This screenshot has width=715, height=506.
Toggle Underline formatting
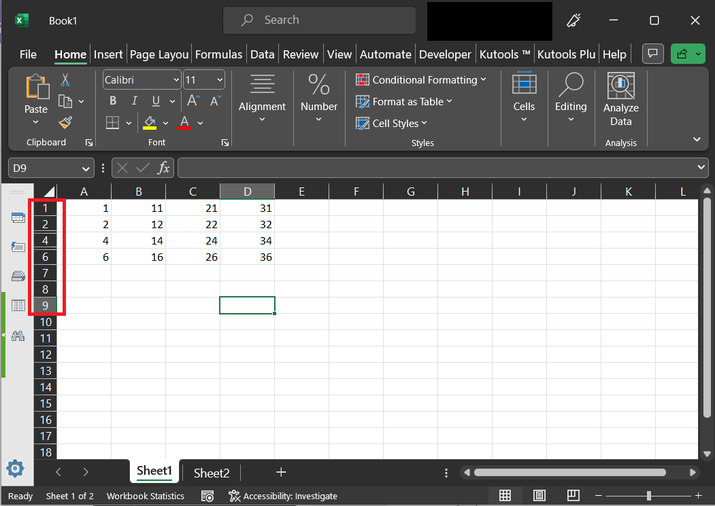[x=156, y=101]
